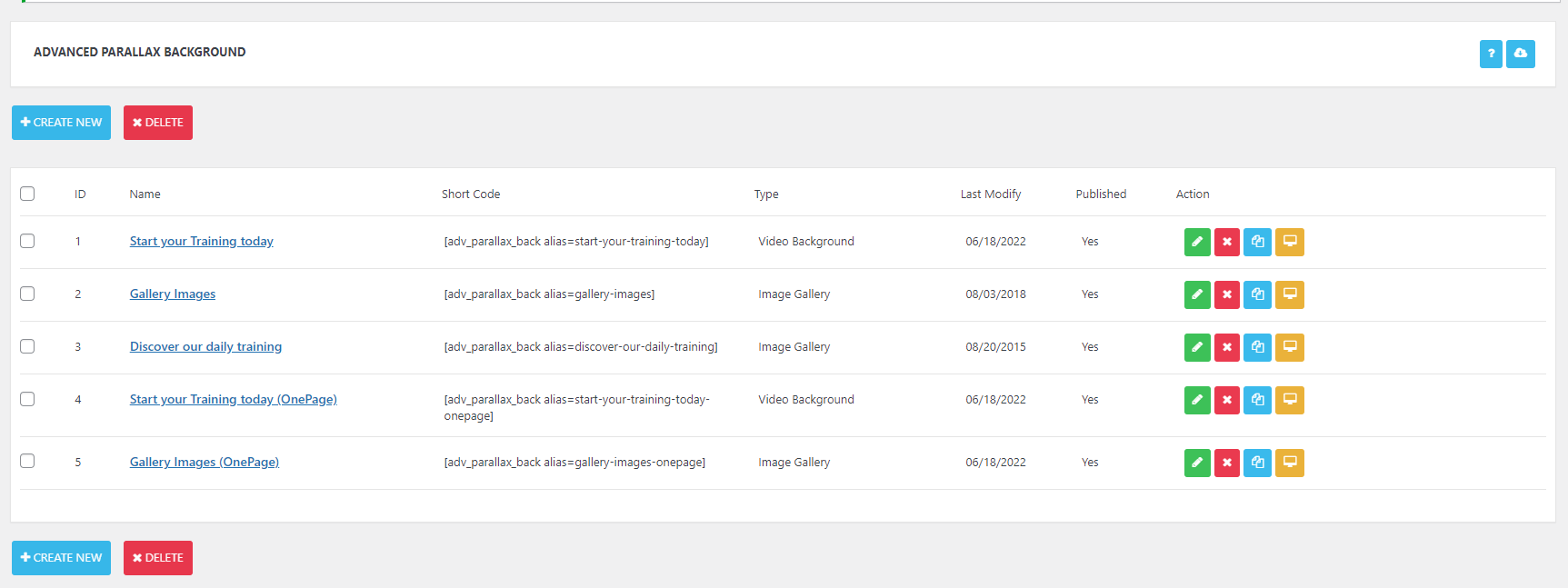1568x588 pixels.
Task: Open Start your Training today (OnePage) link
Action: [x=234, y=400]
